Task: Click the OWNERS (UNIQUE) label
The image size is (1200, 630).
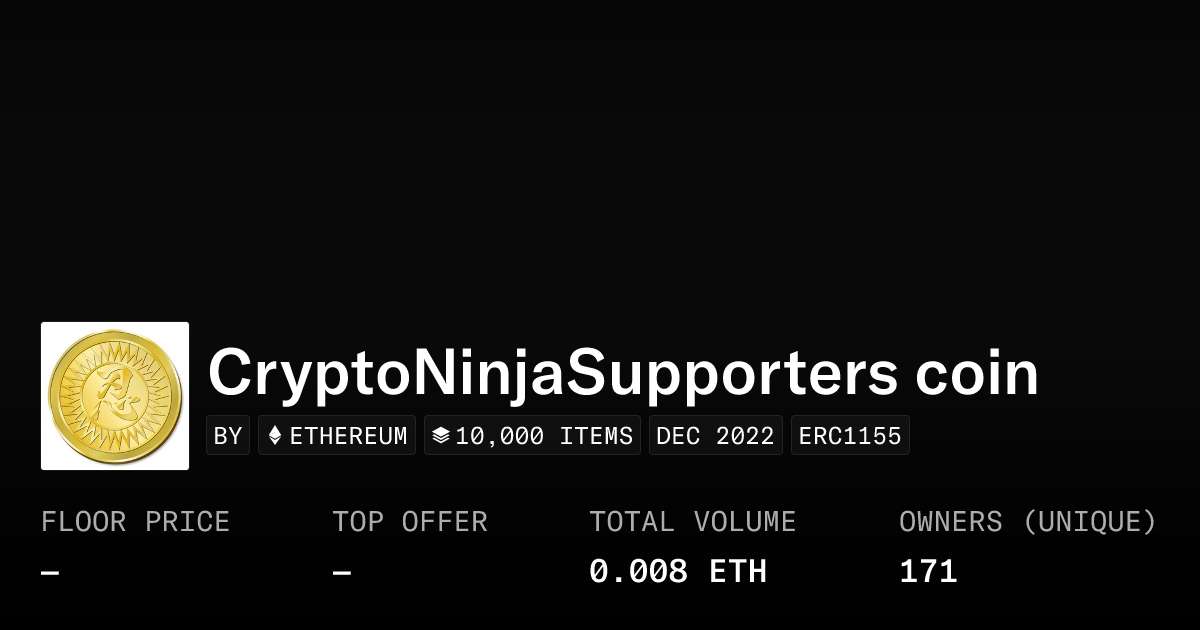Action: click(x=1028, y=522)
